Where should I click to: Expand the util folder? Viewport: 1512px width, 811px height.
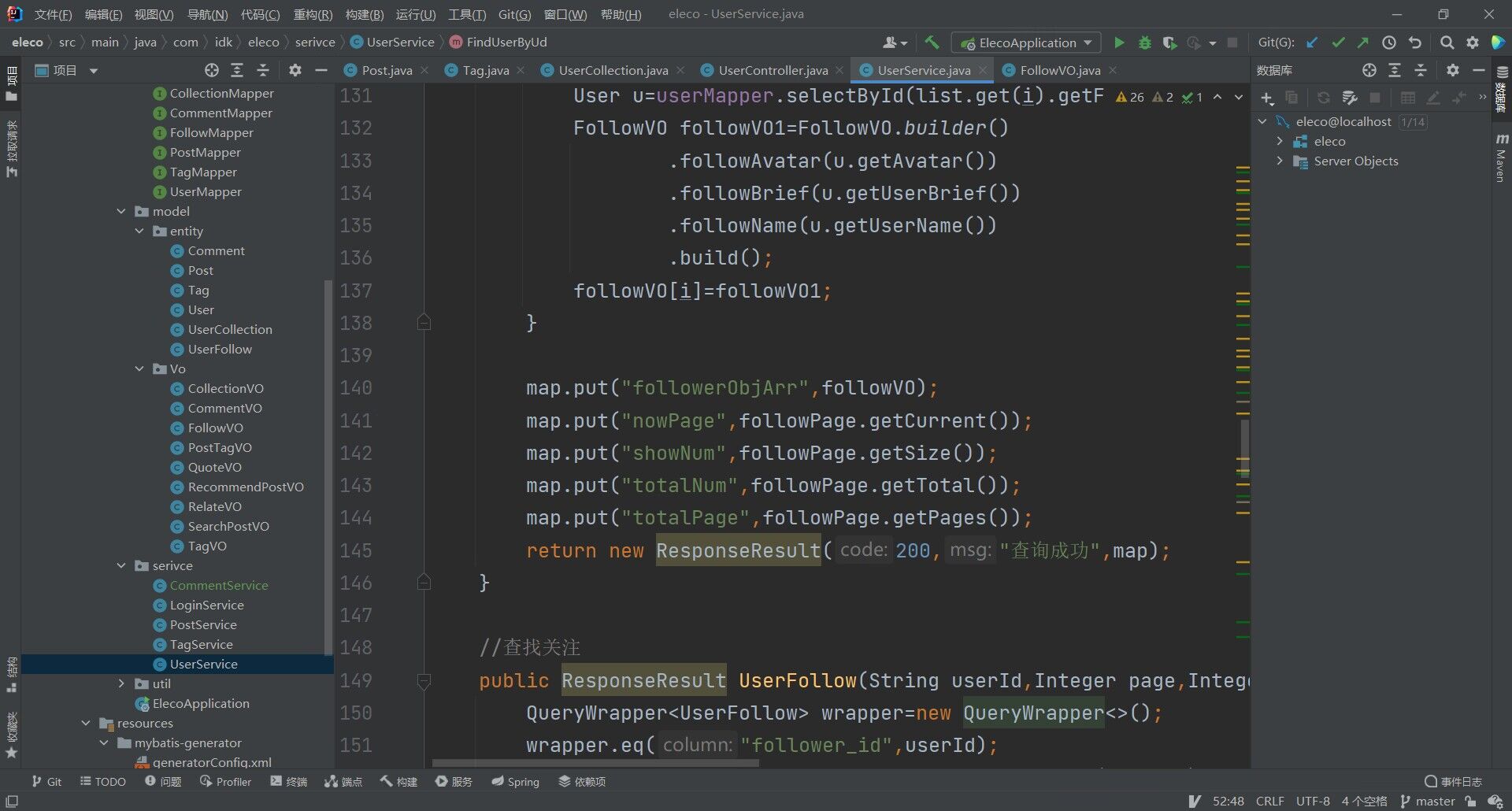[x=121, y=683]
